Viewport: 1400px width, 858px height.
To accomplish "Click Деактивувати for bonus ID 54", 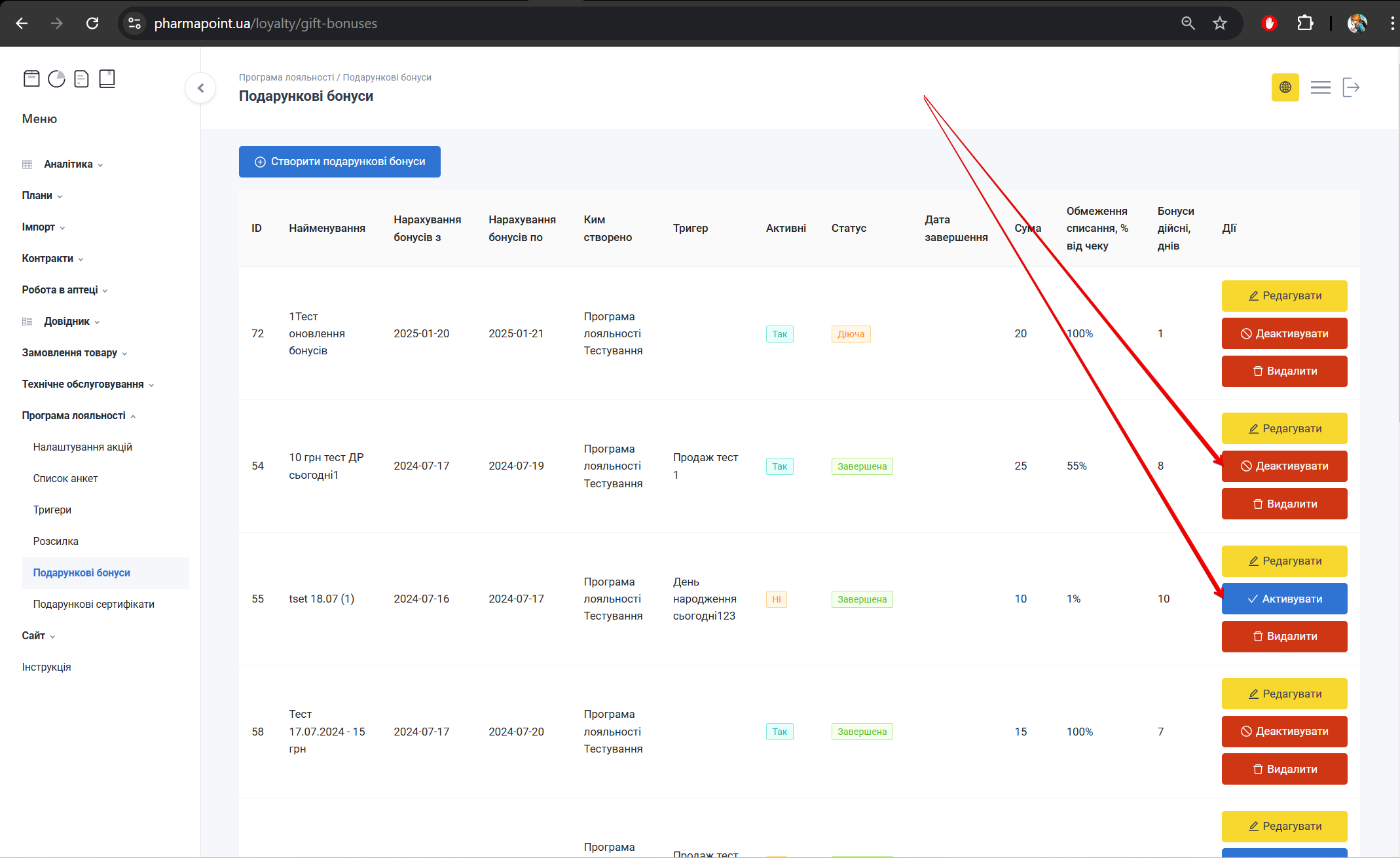I will click(1284, 466).
